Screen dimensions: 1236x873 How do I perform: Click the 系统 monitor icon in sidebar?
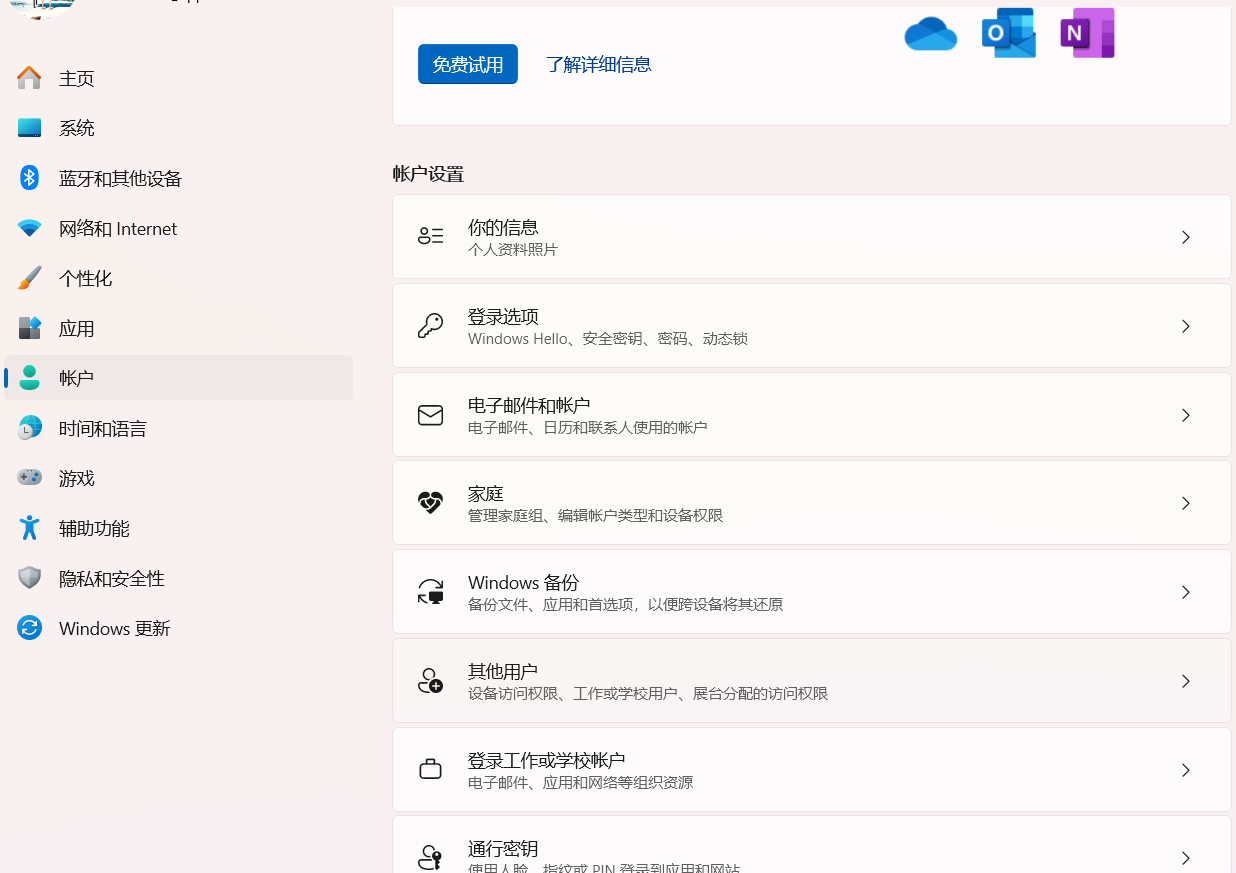click(x=29, y=128)
